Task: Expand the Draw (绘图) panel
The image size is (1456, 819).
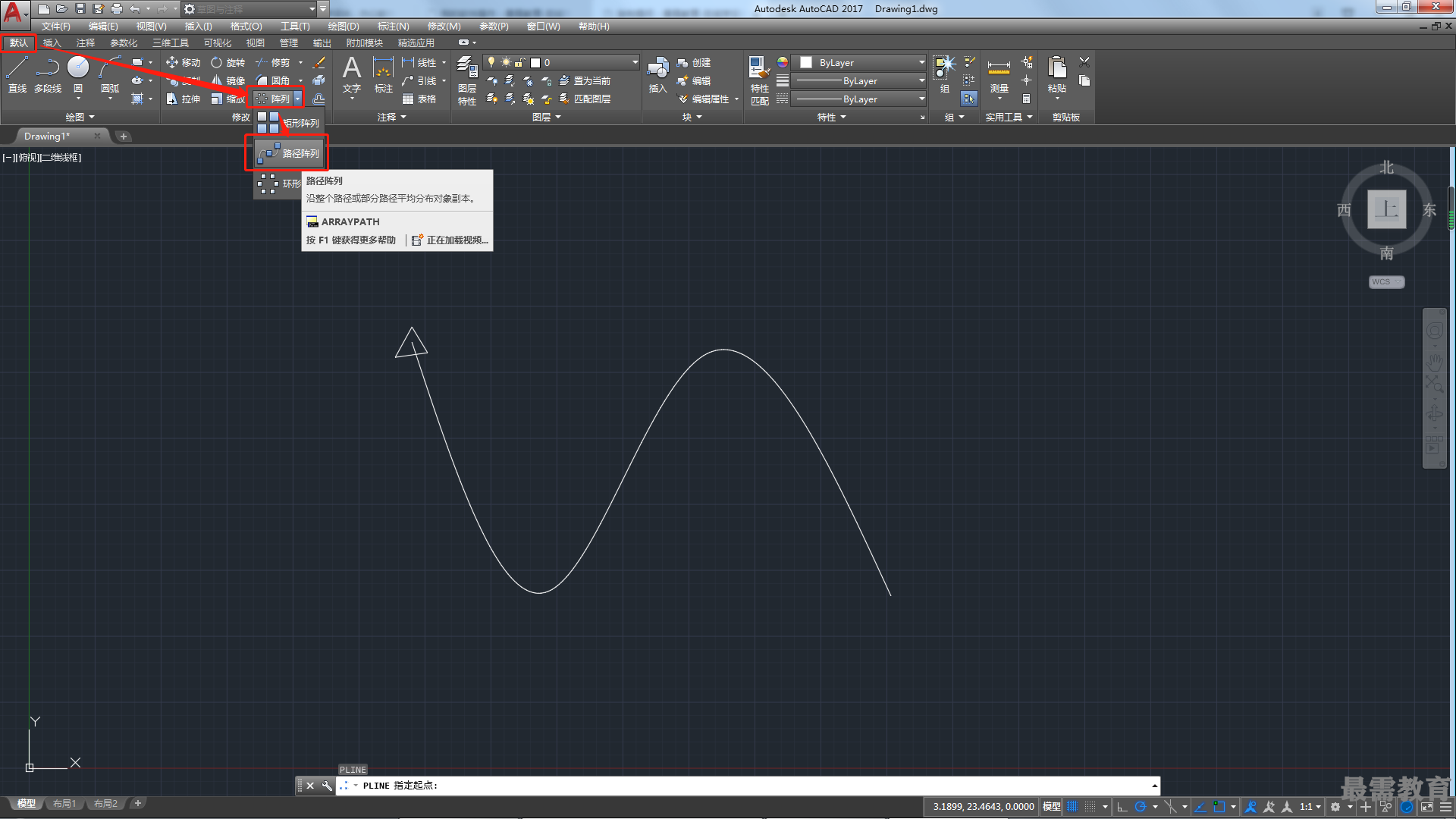Action: point(80,117)
